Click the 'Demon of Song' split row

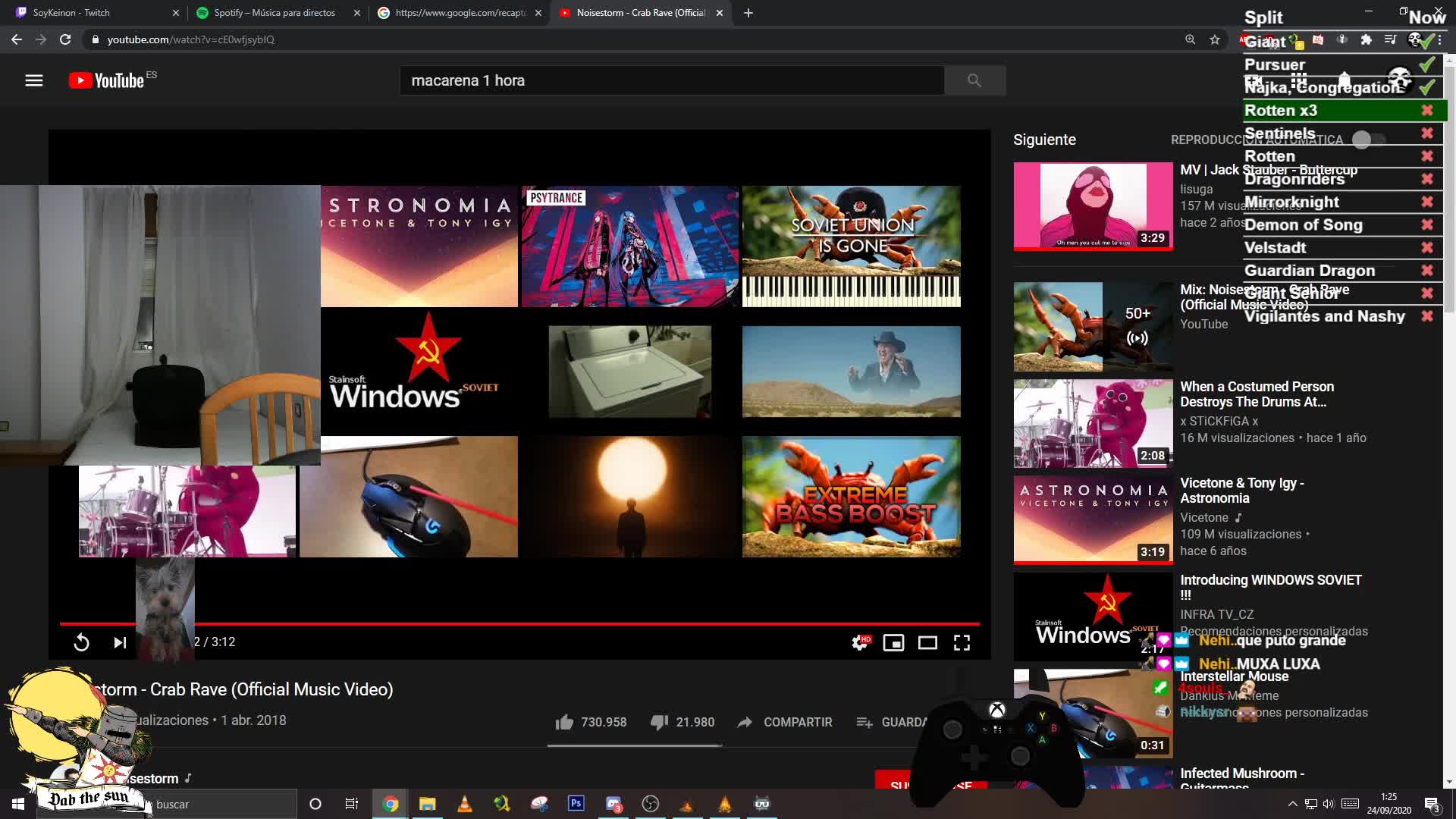1345,224
